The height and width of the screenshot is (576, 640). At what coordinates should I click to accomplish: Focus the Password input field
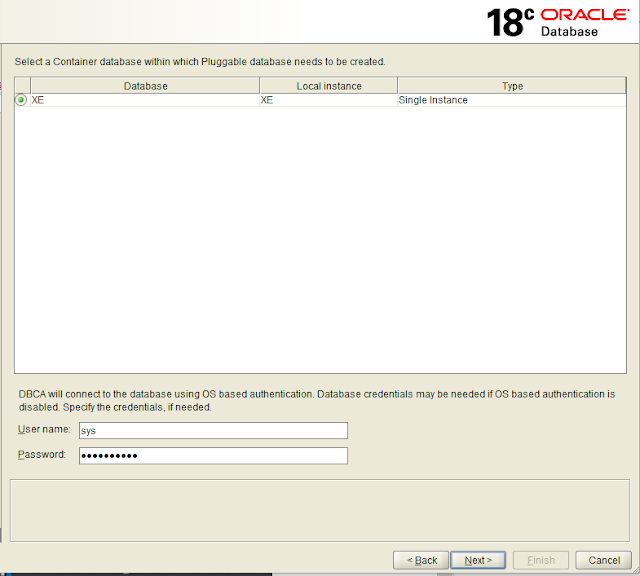coord(213,456)
